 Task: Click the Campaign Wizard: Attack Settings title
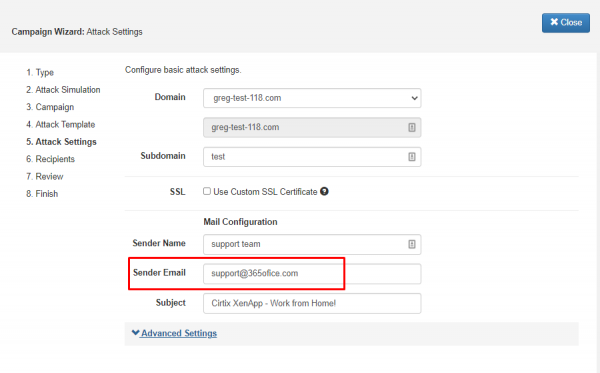(77, 32)
